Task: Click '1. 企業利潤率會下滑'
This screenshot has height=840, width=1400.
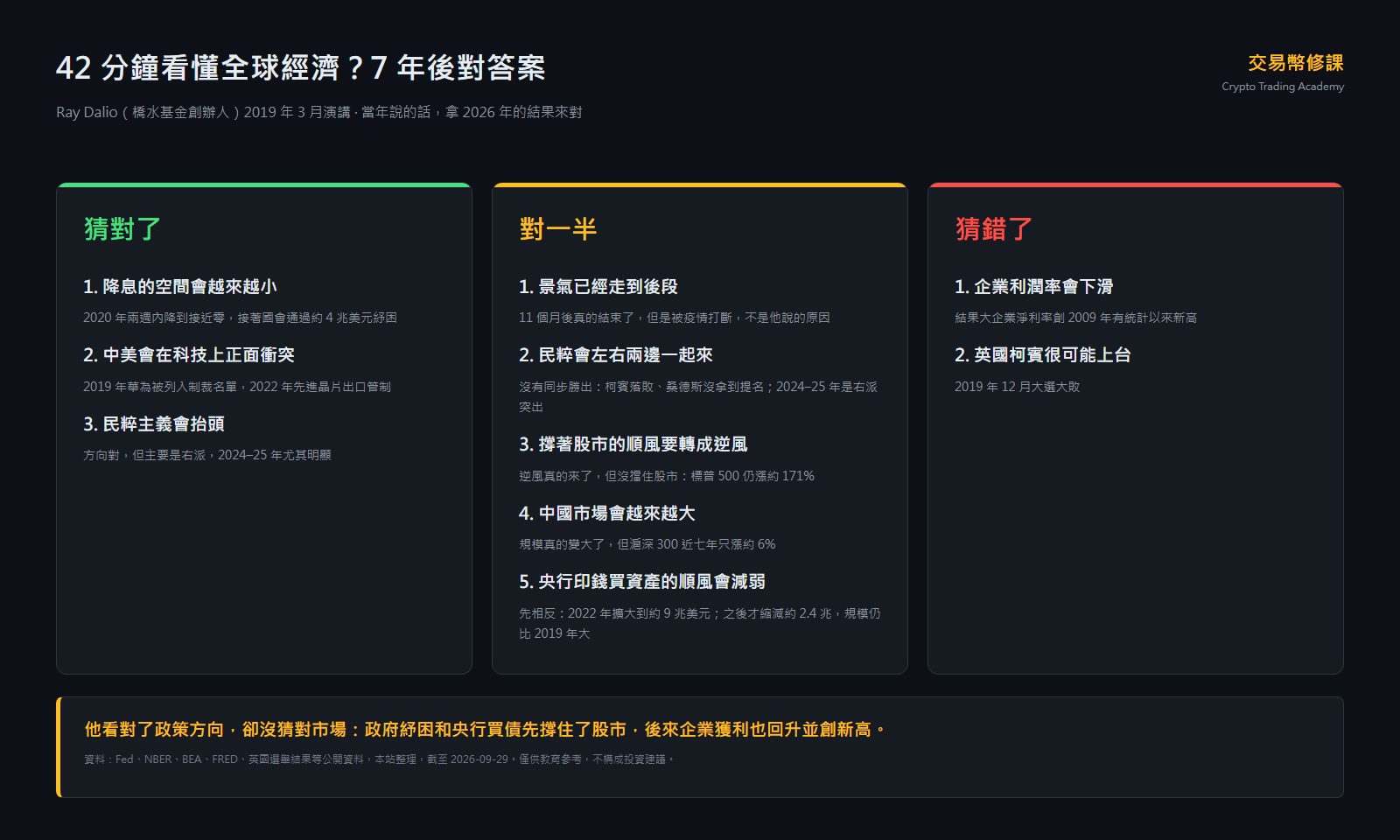Action: tap(1034, 287)
